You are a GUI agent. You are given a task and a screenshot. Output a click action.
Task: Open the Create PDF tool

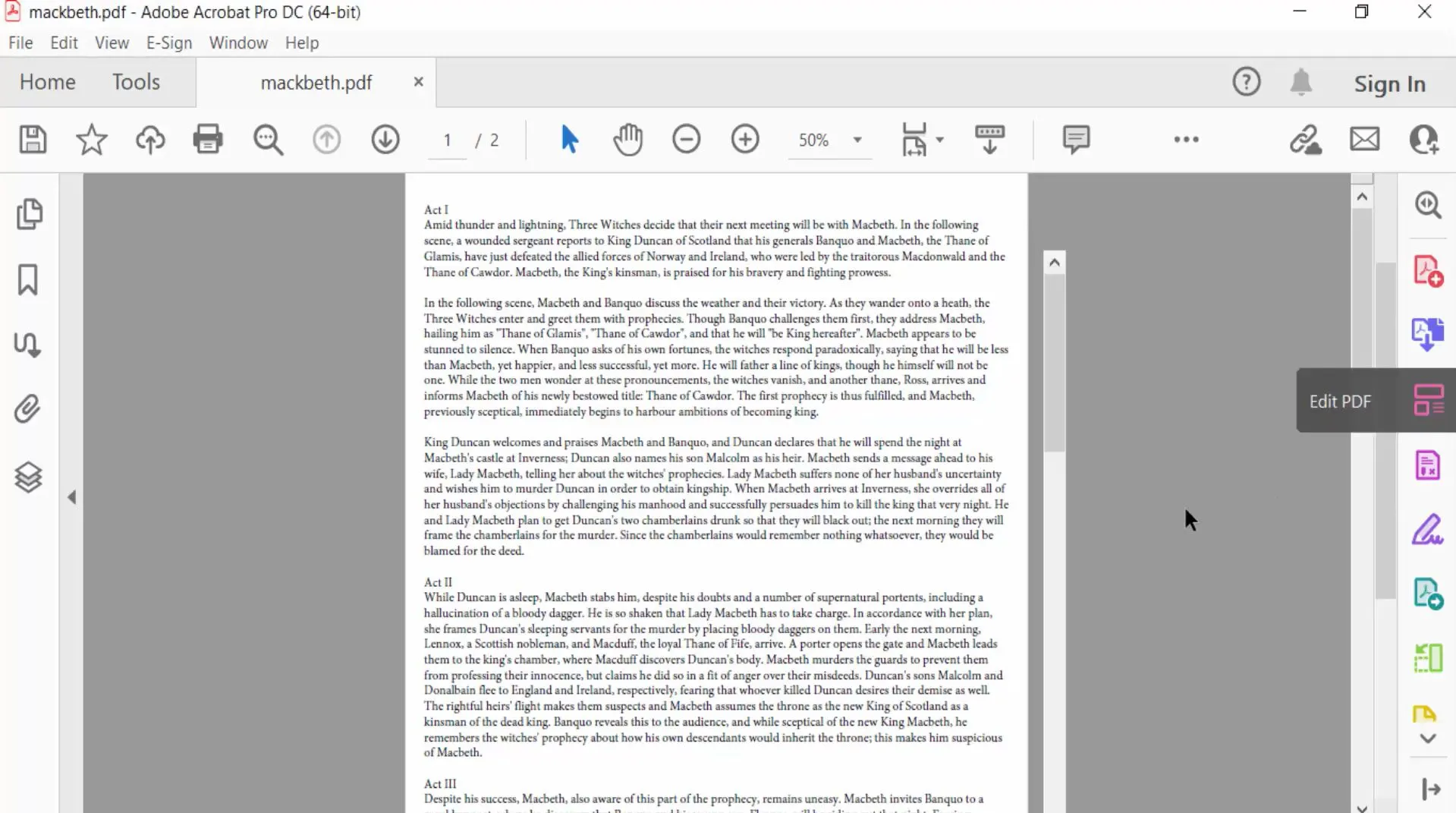click(1427, 270)
